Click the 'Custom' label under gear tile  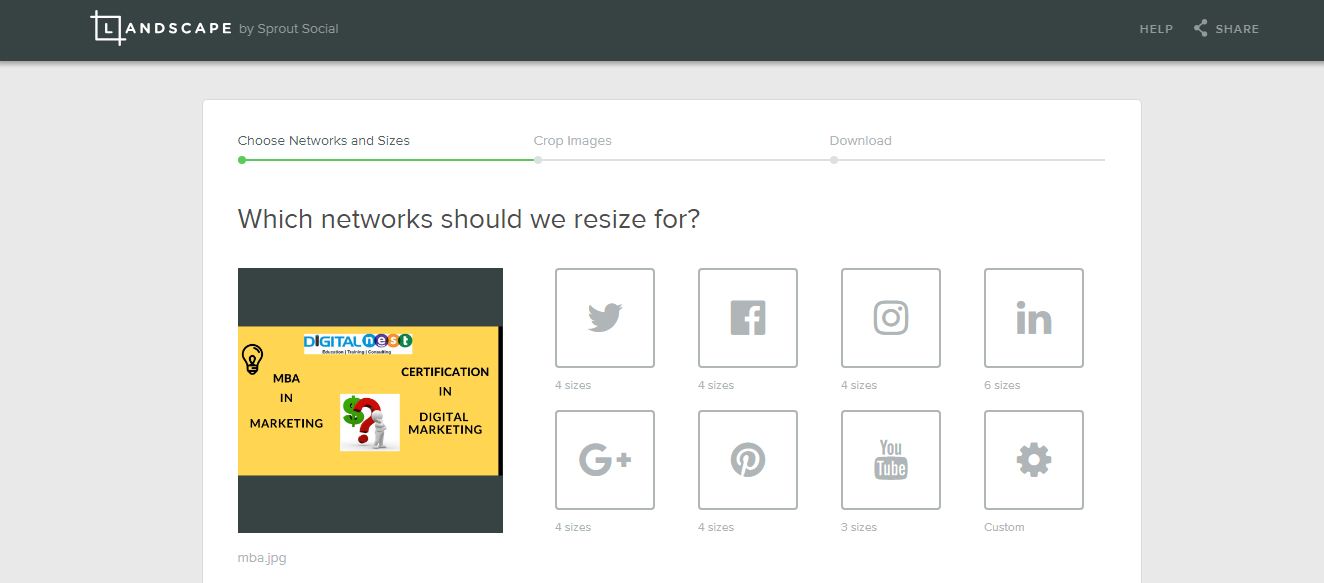1004,527
